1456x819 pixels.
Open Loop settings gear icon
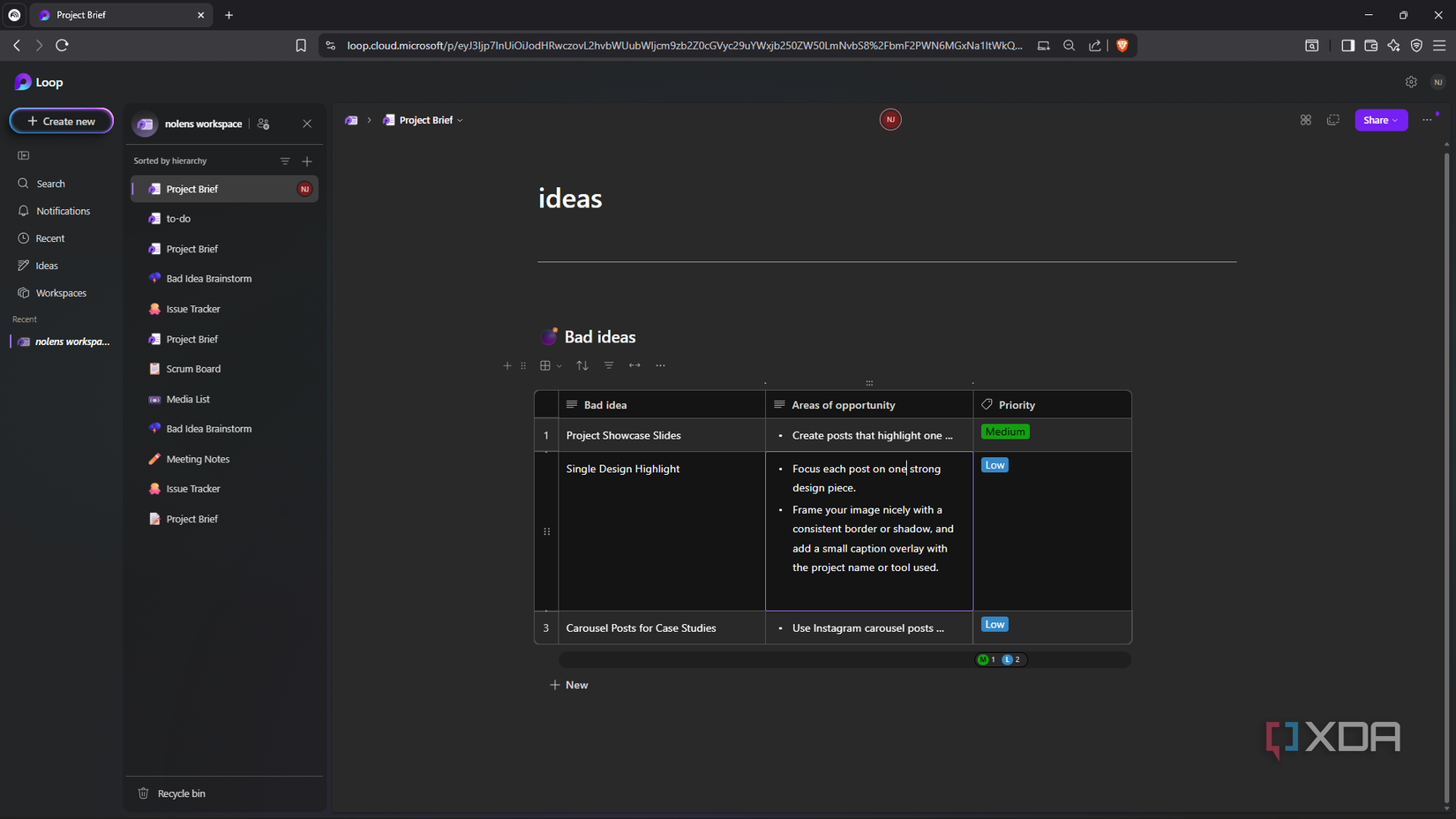pyautogui.click(x=1411, y=82)
